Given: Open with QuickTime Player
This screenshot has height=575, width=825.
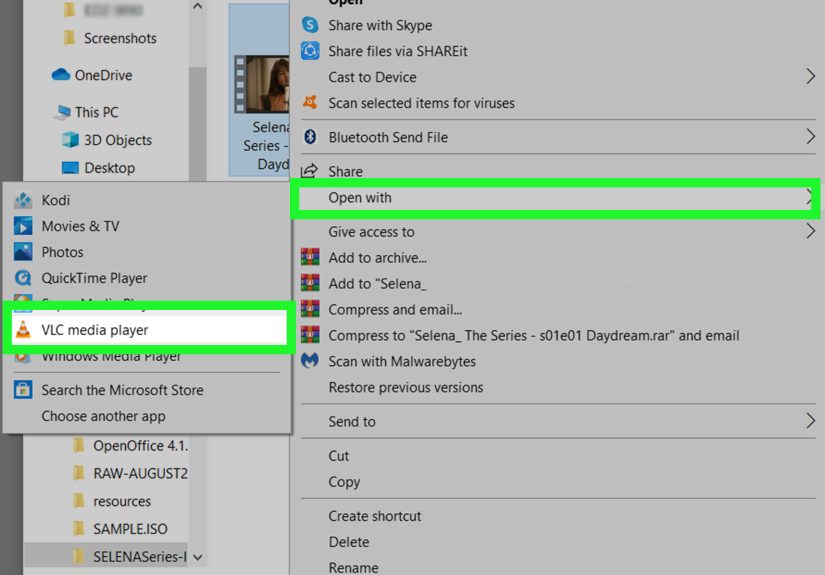Looking at the screenshot, I should (147, 278).
